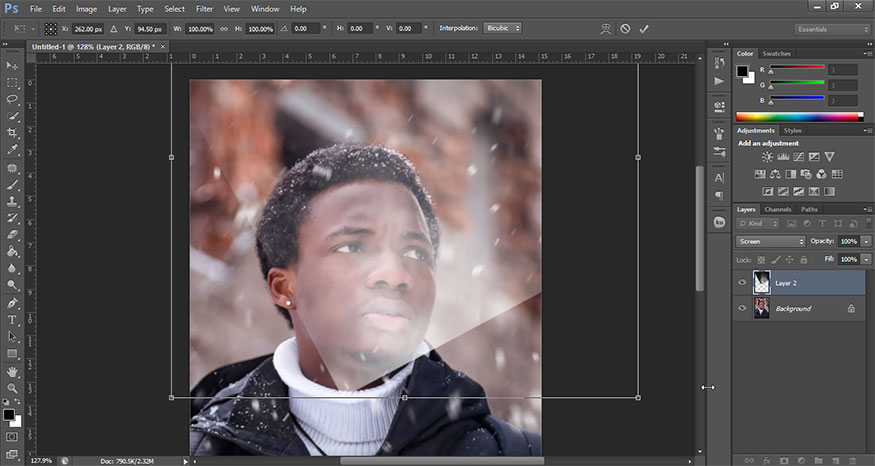Screen dimensions: 875x466
Task: Open the Layers panel flyout menu
Action: click(867, 209)
